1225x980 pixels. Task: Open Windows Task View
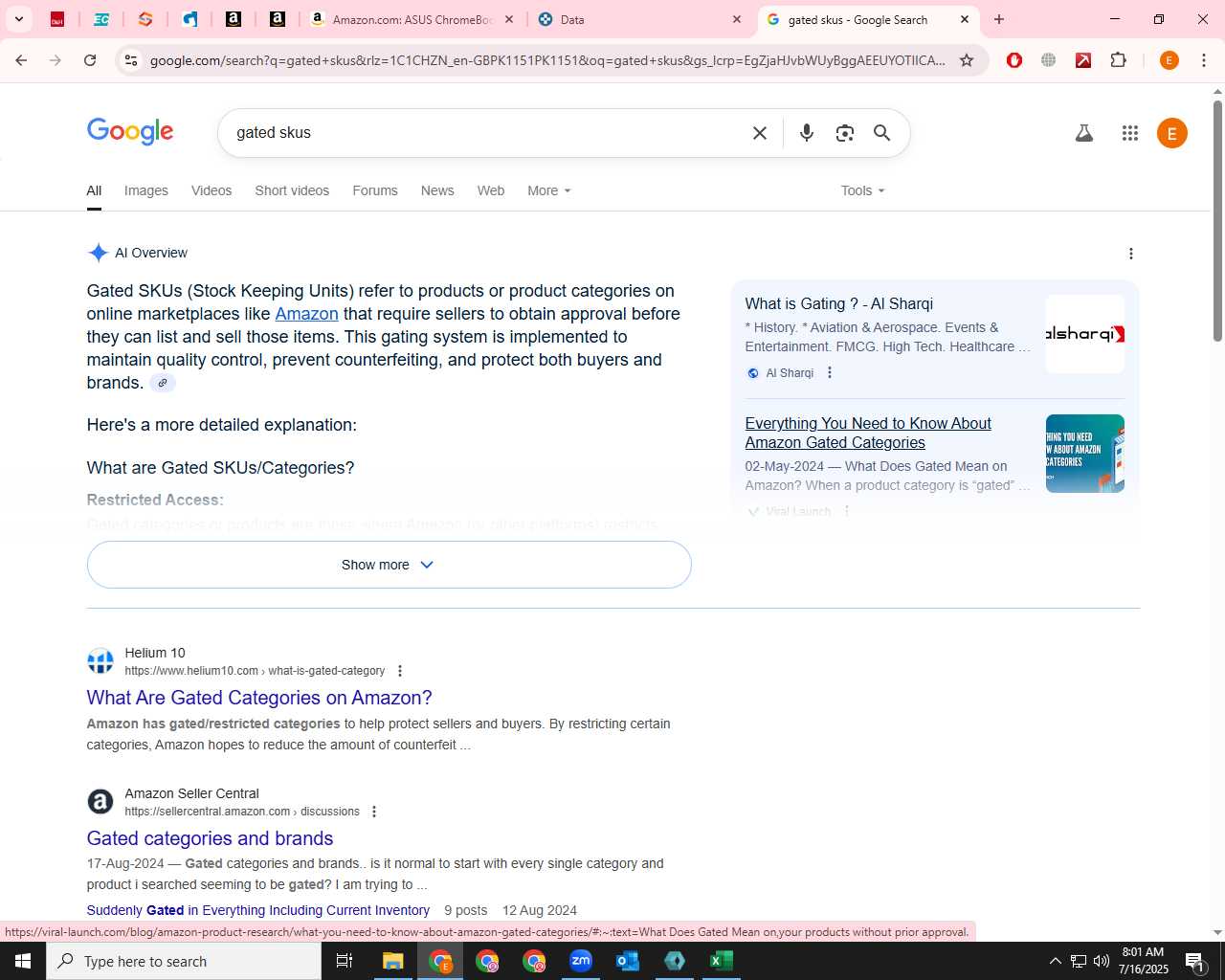(x=345, y=961)
